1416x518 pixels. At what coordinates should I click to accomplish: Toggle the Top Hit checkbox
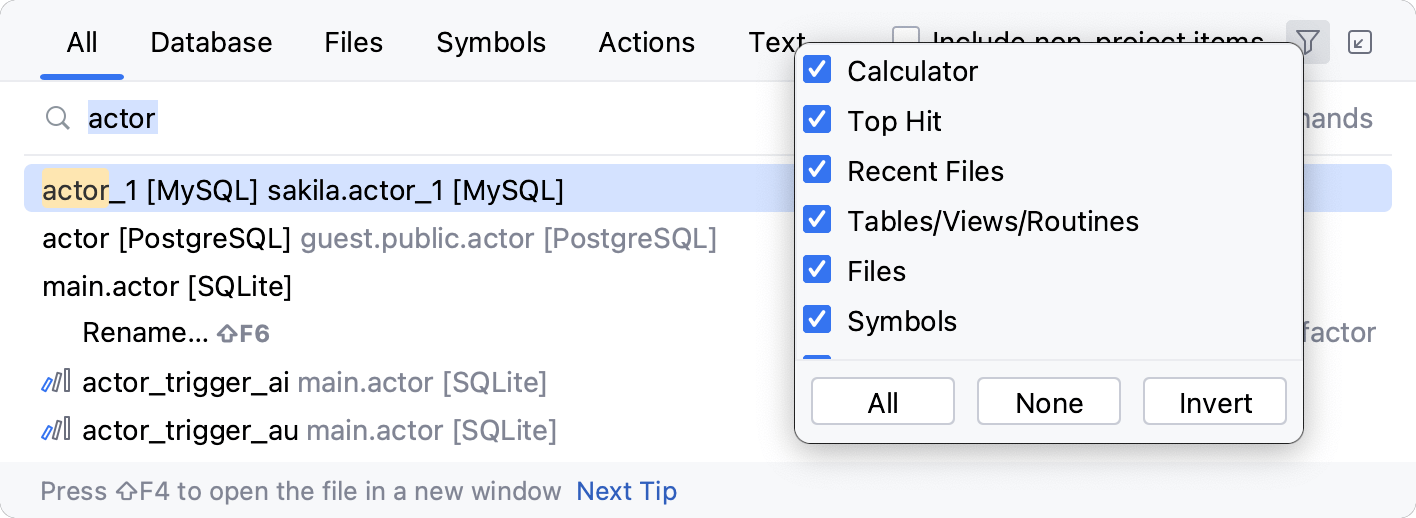818,121
